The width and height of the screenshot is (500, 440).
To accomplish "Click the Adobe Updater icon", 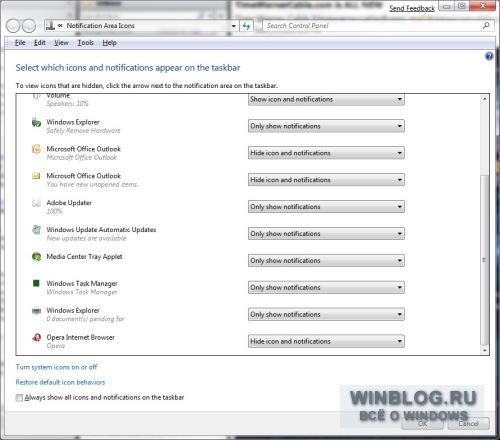I will click(x=36, y=203).
